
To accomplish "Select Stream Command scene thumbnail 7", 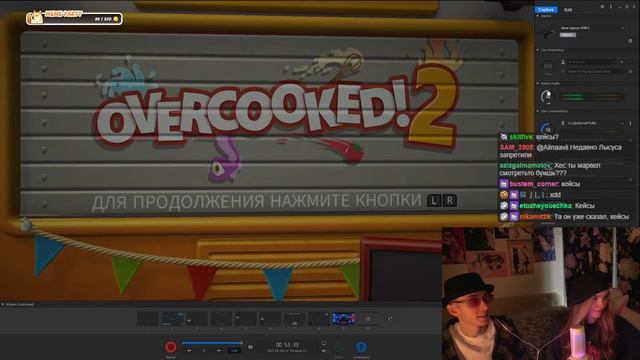I will [295, 319].
